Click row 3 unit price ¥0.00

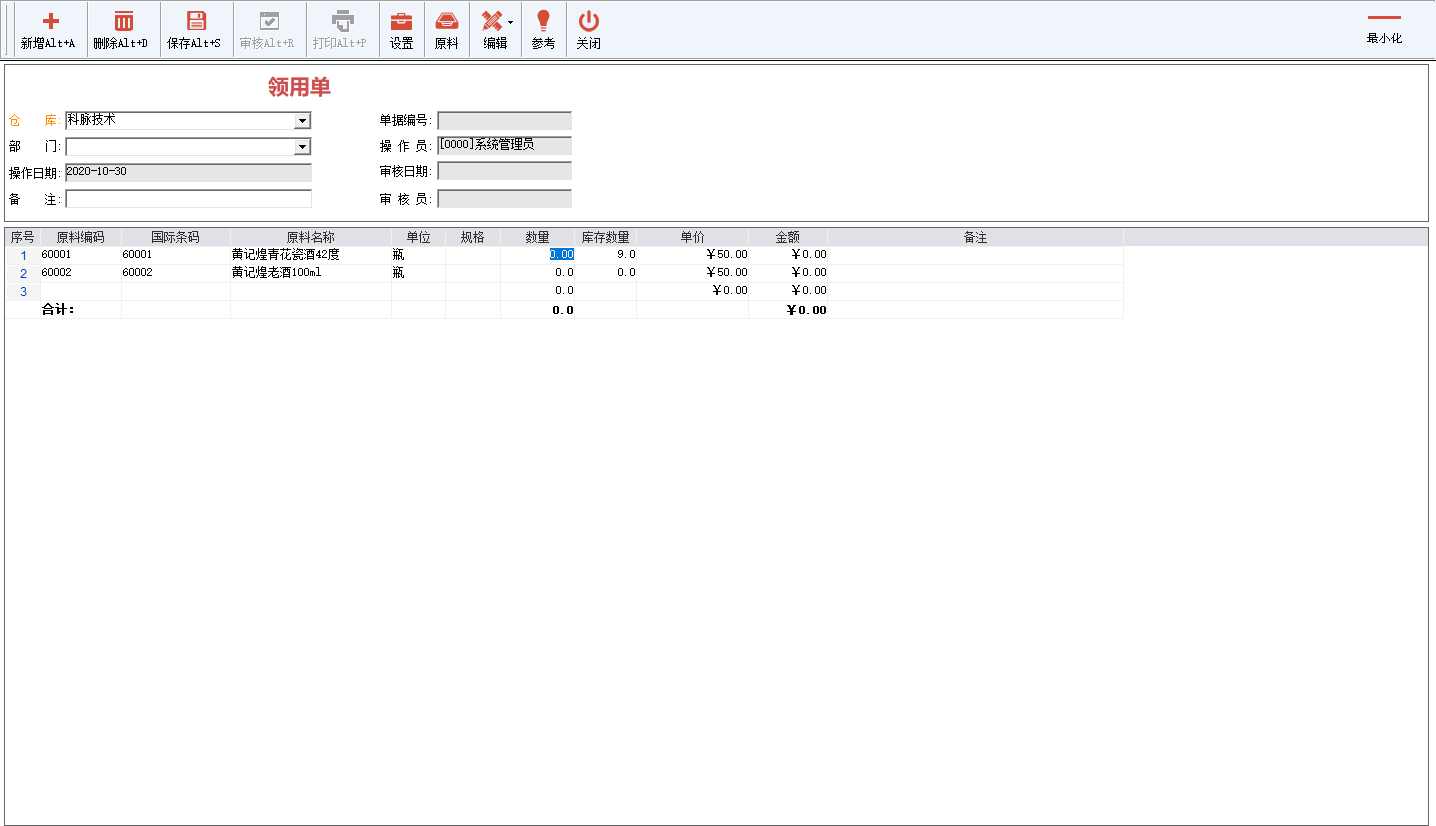tap(692, 291)
